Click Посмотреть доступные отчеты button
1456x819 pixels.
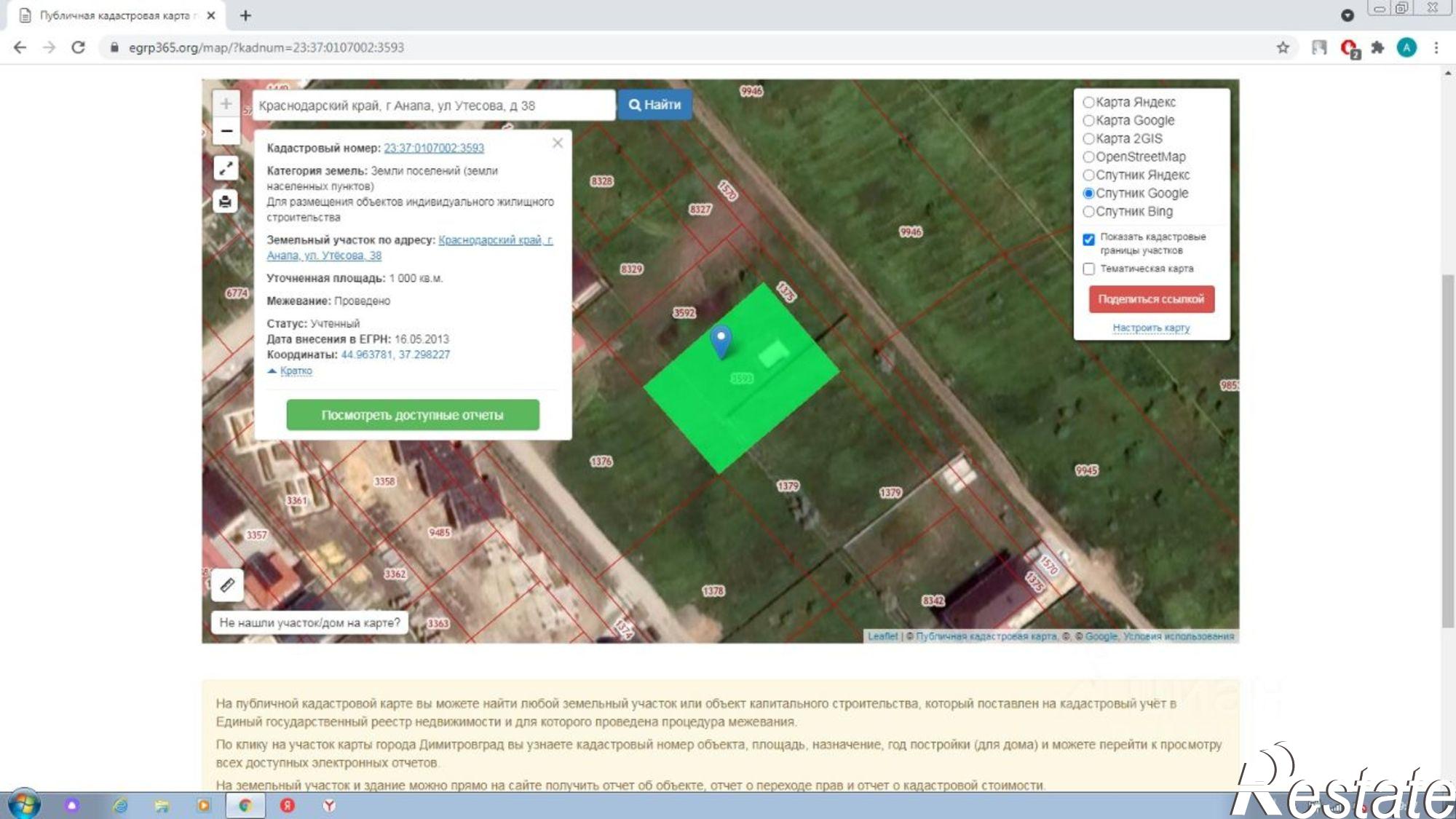click(x=413, y=415)
